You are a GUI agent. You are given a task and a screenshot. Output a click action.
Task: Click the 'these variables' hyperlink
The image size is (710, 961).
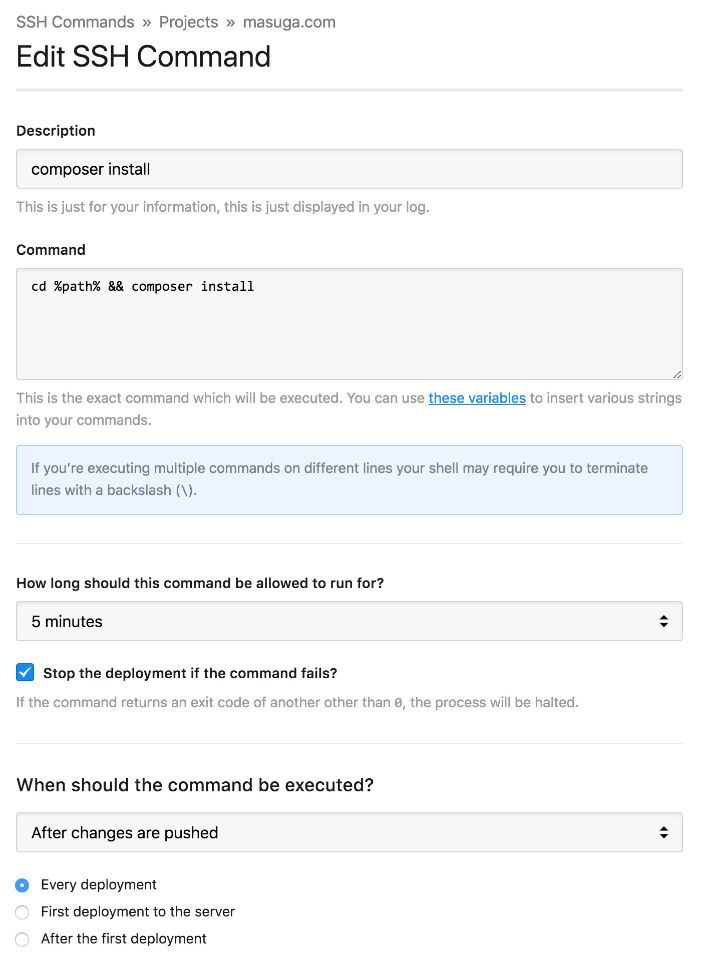pos(477,398)
